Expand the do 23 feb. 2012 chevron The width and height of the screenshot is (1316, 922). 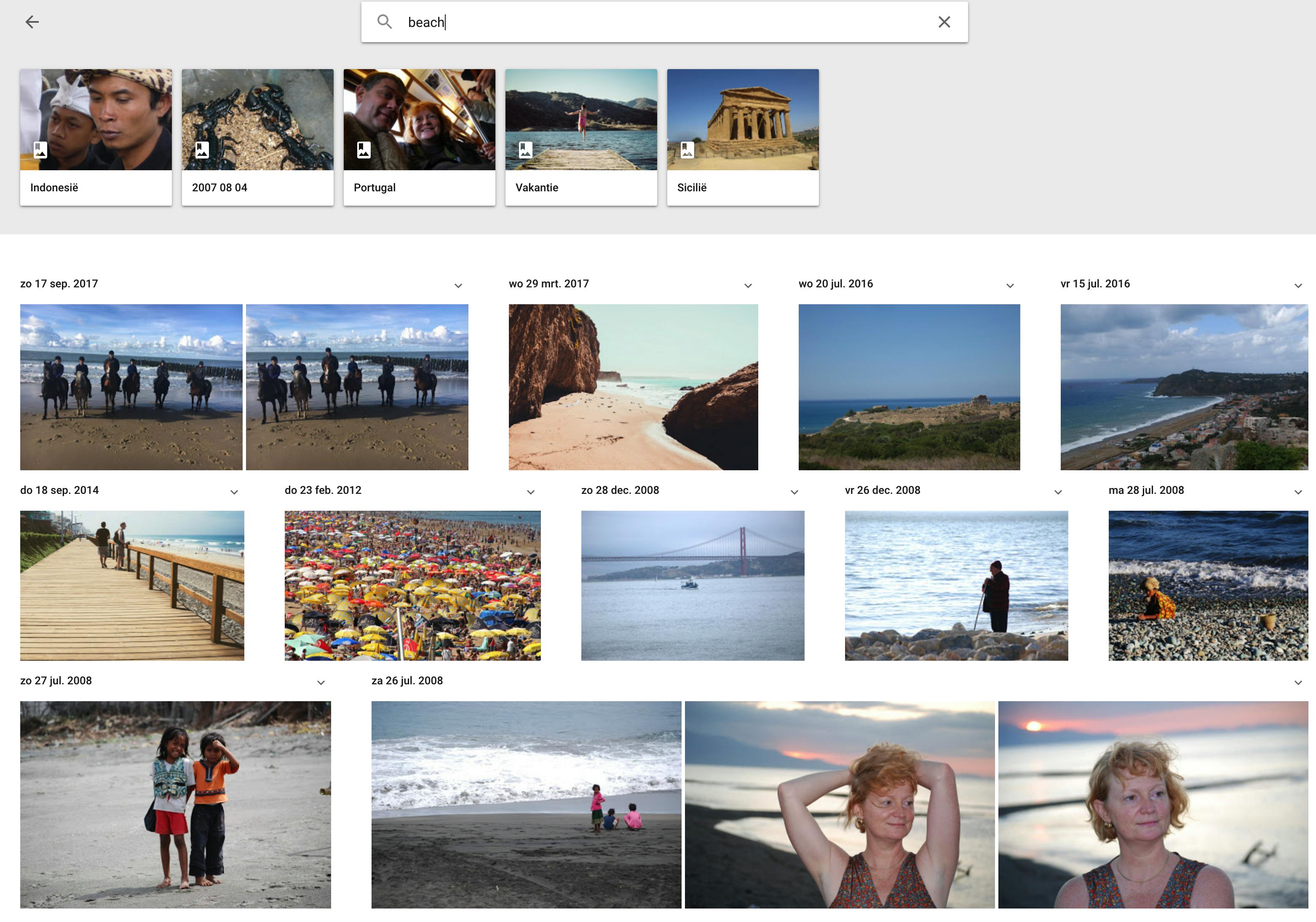point(531,492)
